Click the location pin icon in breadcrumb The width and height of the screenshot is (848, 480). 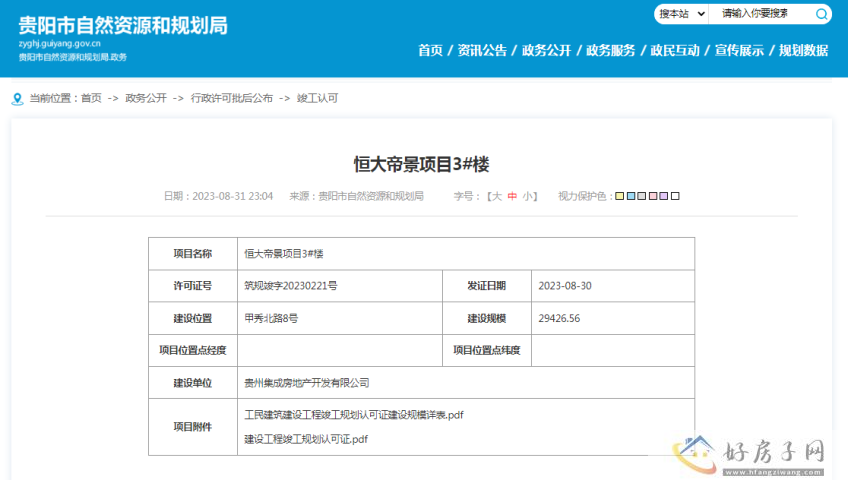point(17,99)
